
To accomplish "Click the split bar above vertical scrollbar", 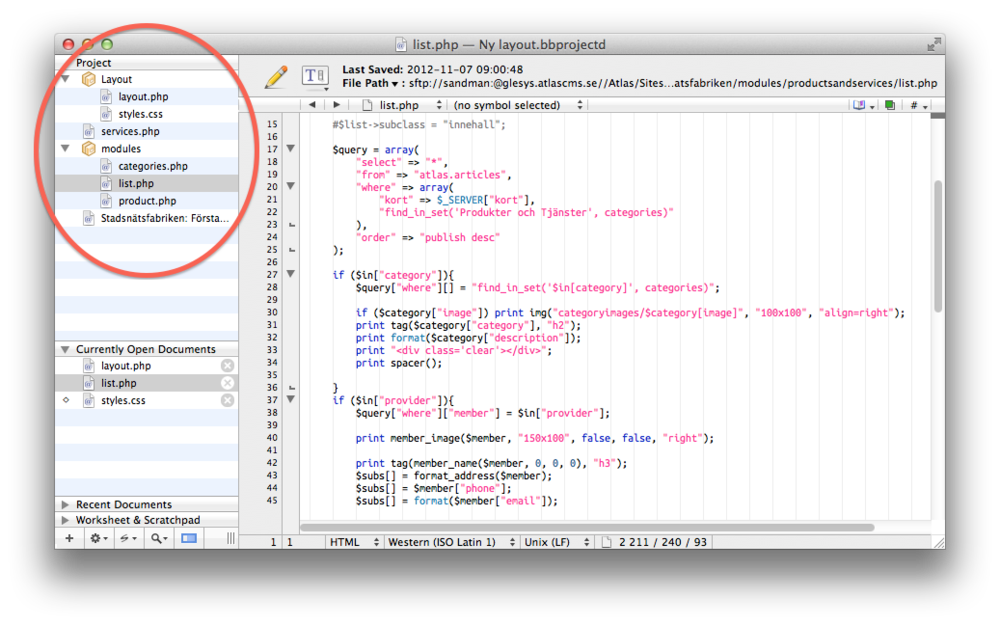I will point(938,115).
